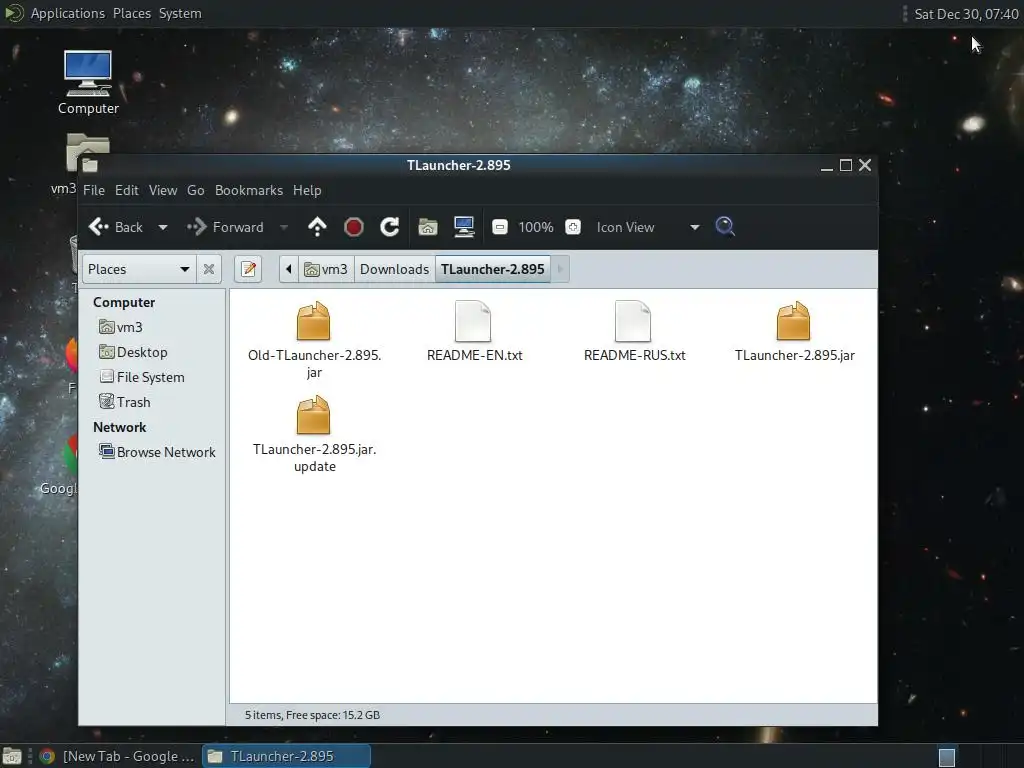Zoom out with the minus icon

pos(500,227)
